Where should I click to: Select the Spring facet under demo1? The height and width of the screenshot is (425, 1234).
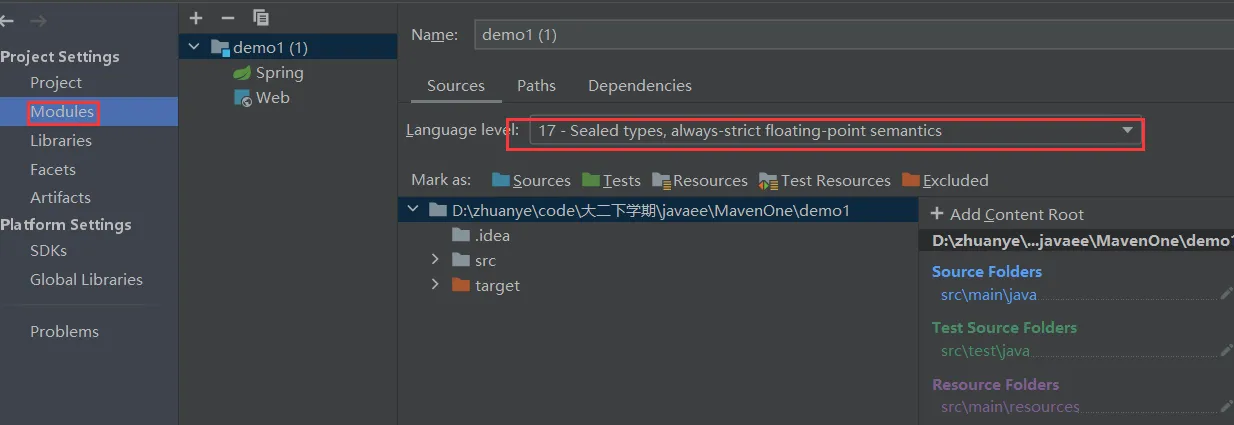[279, 73]
